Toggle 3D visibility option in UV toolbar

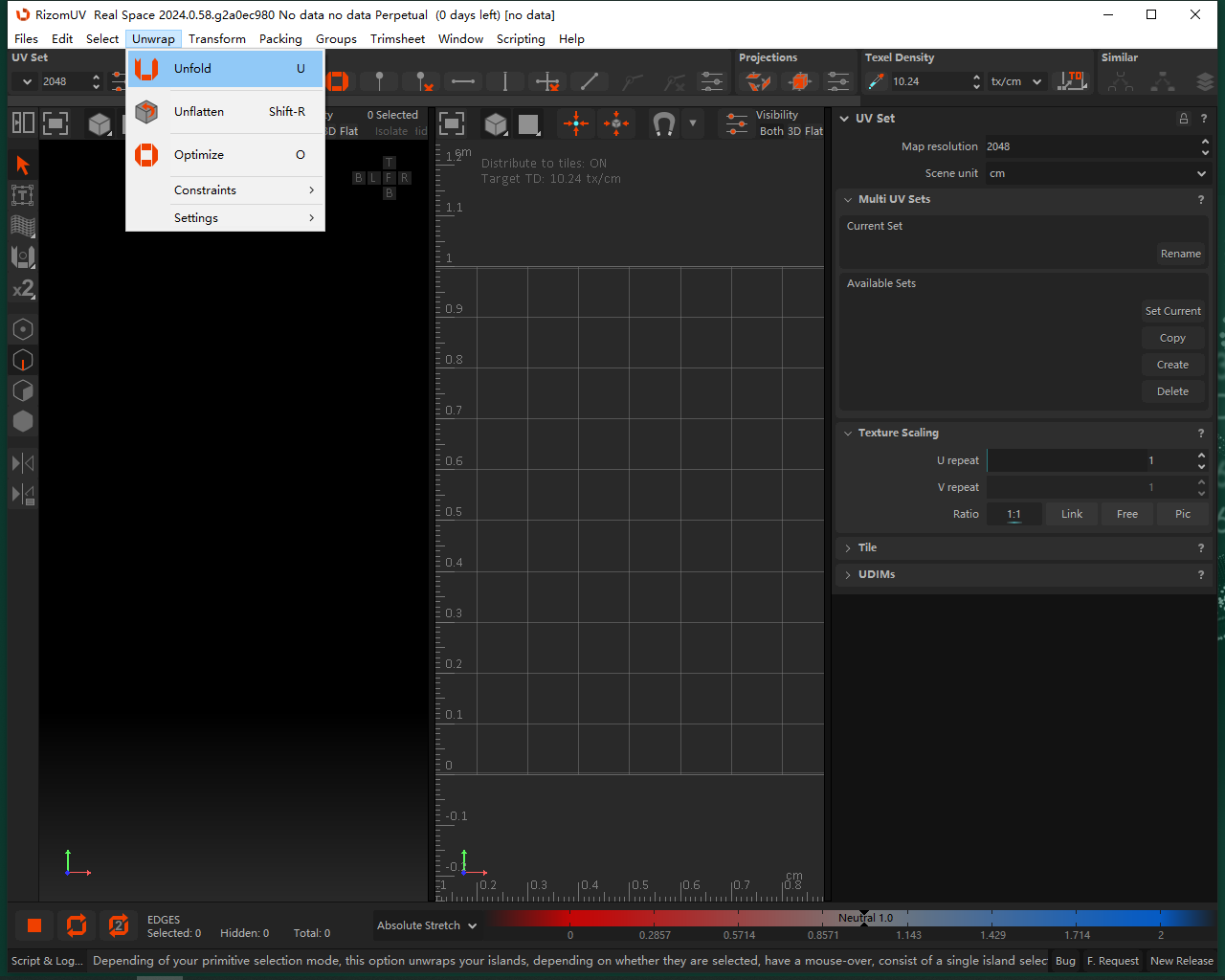(794, 131)
